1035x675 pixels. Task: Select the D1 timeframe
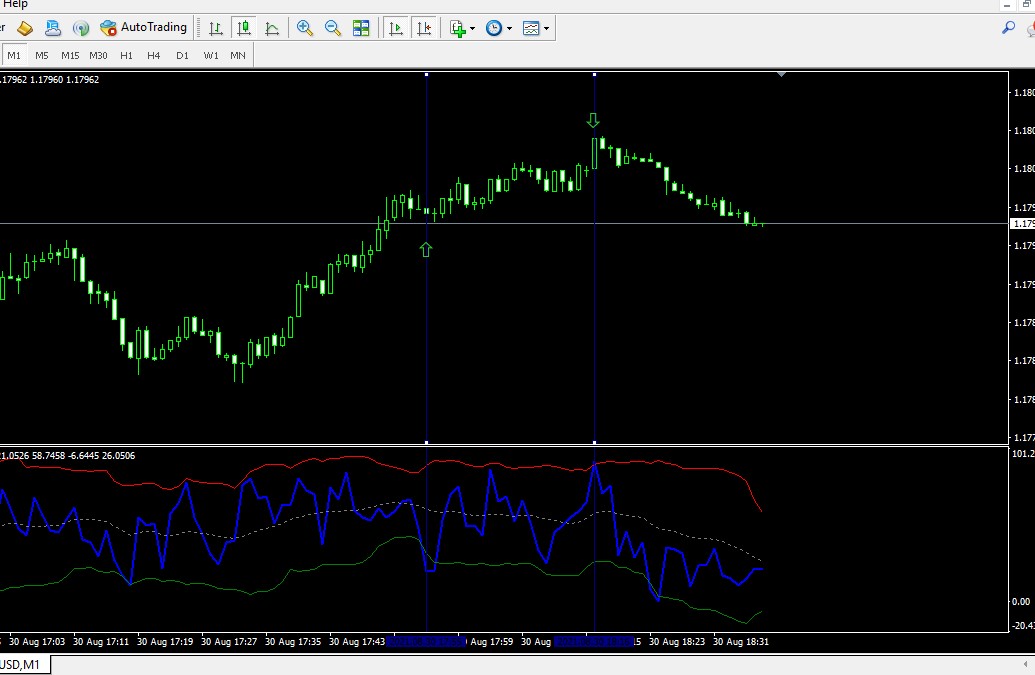click(x=182, y=55)
